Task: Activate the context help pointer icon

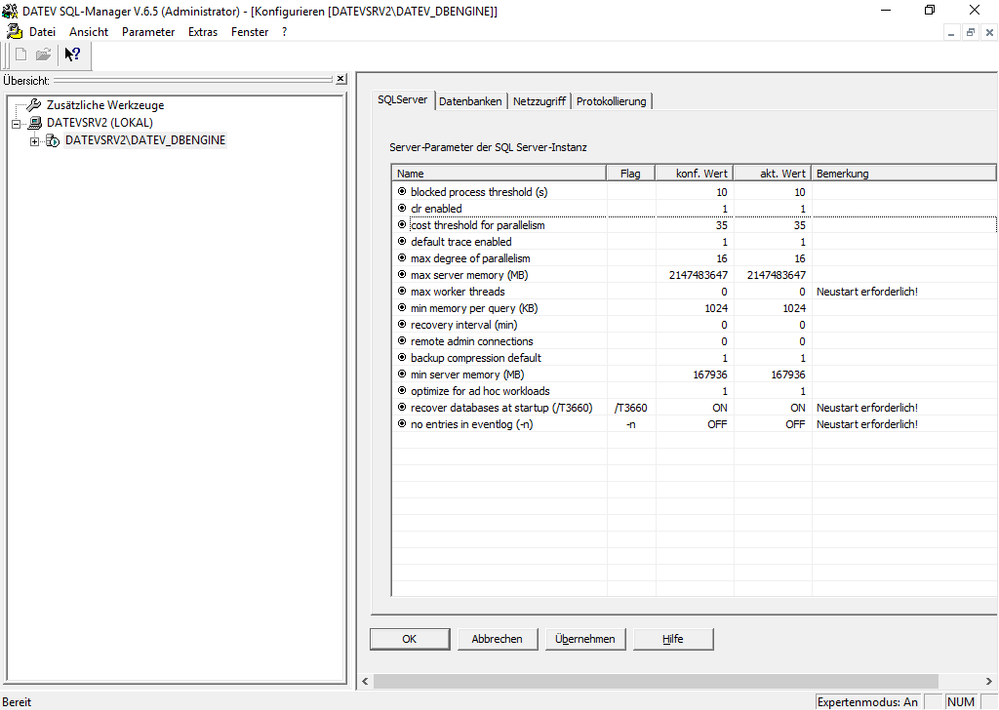Action: 73,55
